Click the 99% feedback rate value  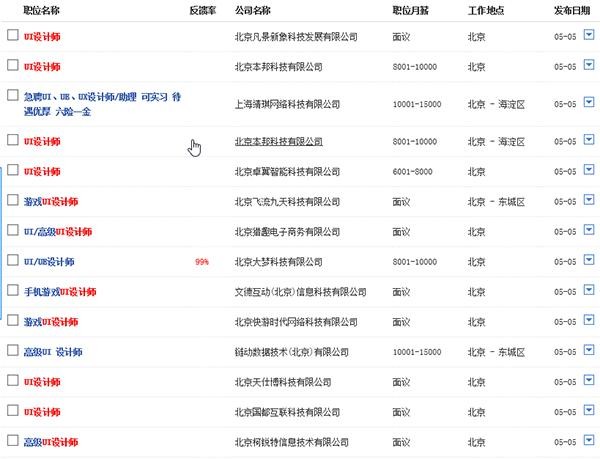coord(202,262)
